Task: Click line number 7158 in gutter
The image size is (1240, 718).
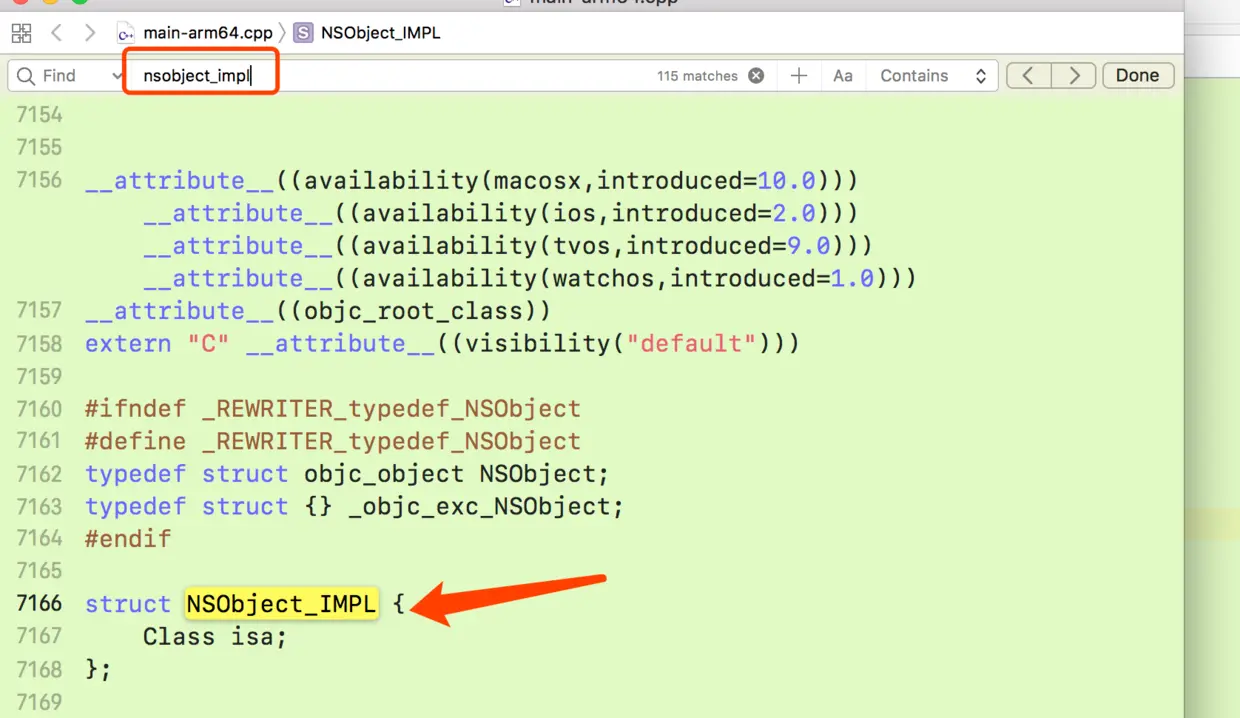Action: pyautogui.click(x=40, y=344)
